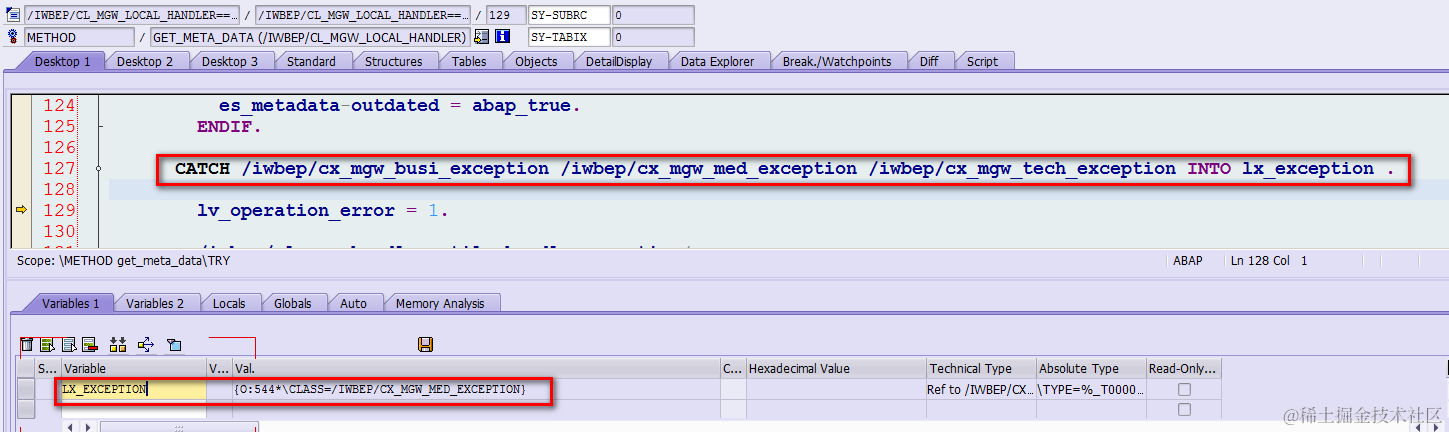Click the Variable column header
Viewport: 1449px width, 432px height.
click(x=134, y=368)
